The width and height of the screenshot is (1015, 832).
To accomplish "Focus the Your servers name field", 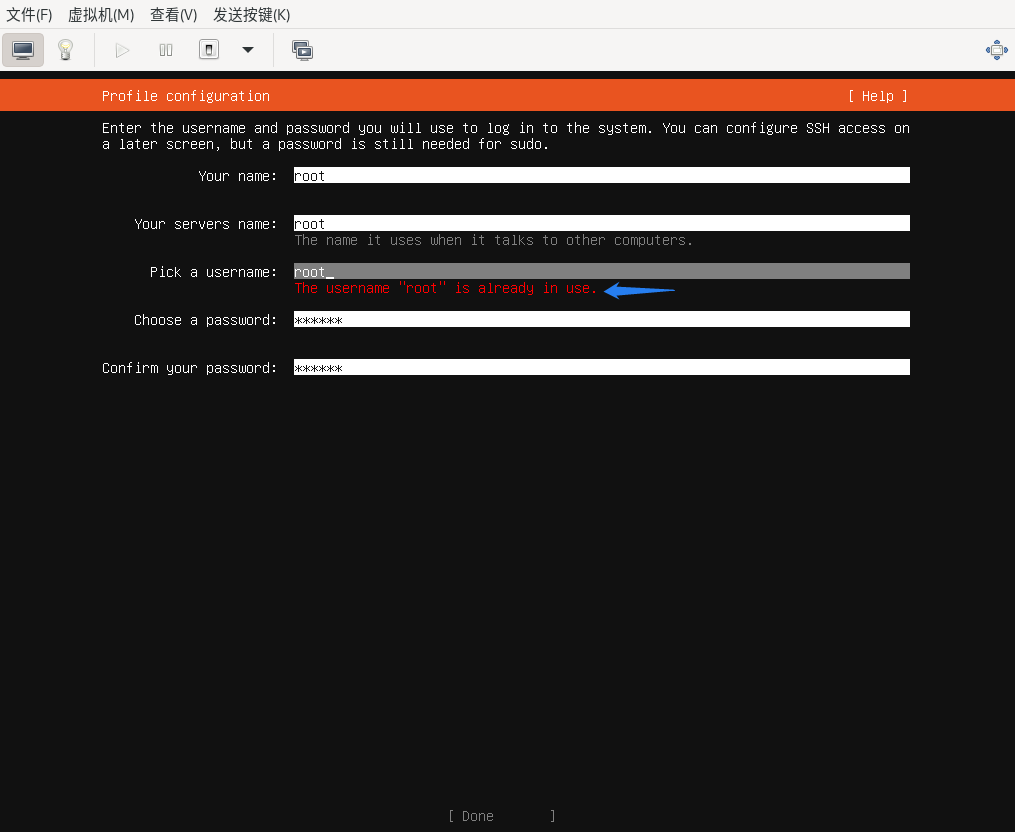I will tap(601, 223).
